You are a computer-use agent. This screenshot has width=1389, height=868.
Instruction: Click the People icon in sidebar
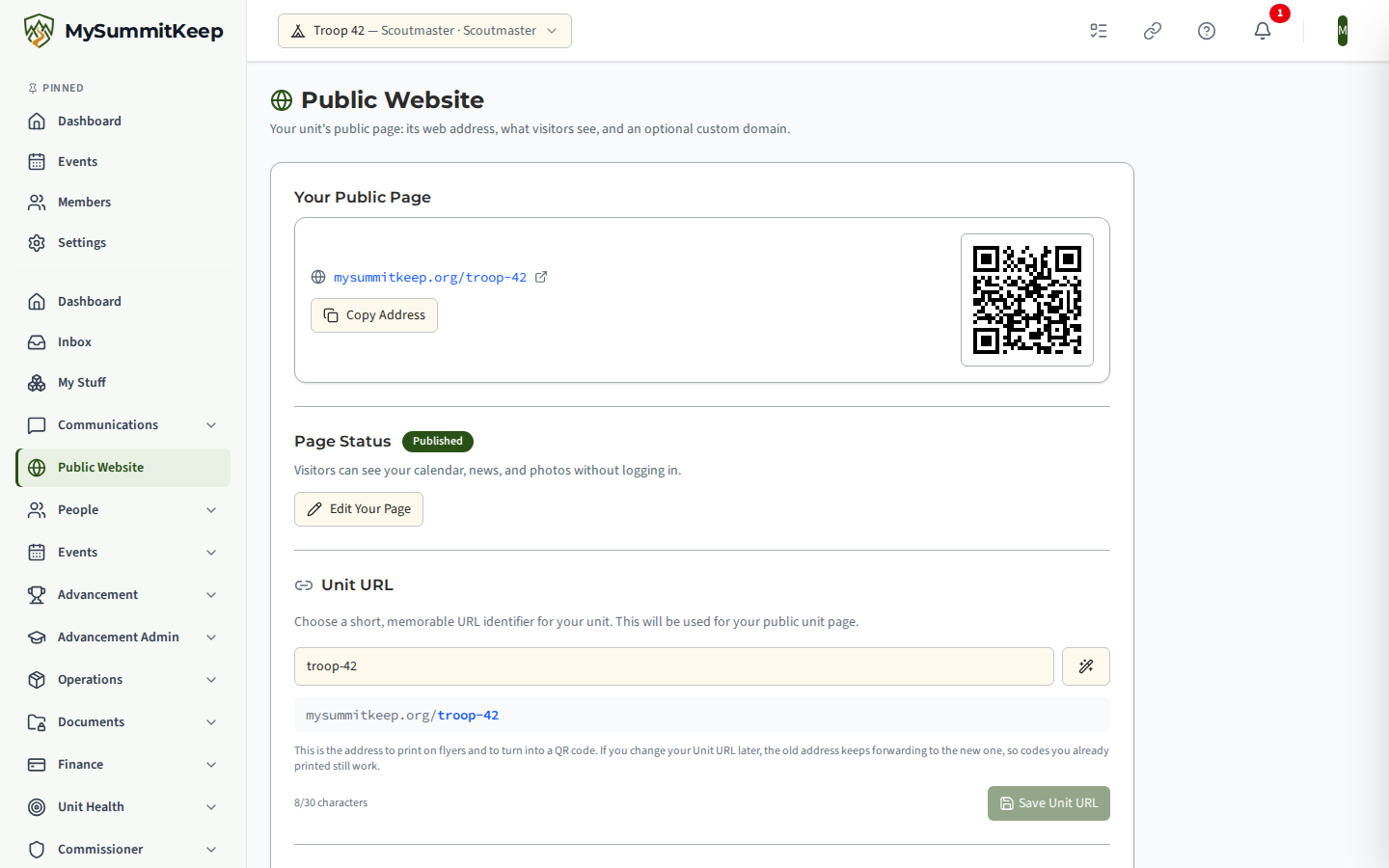click(x=37, y=510)
